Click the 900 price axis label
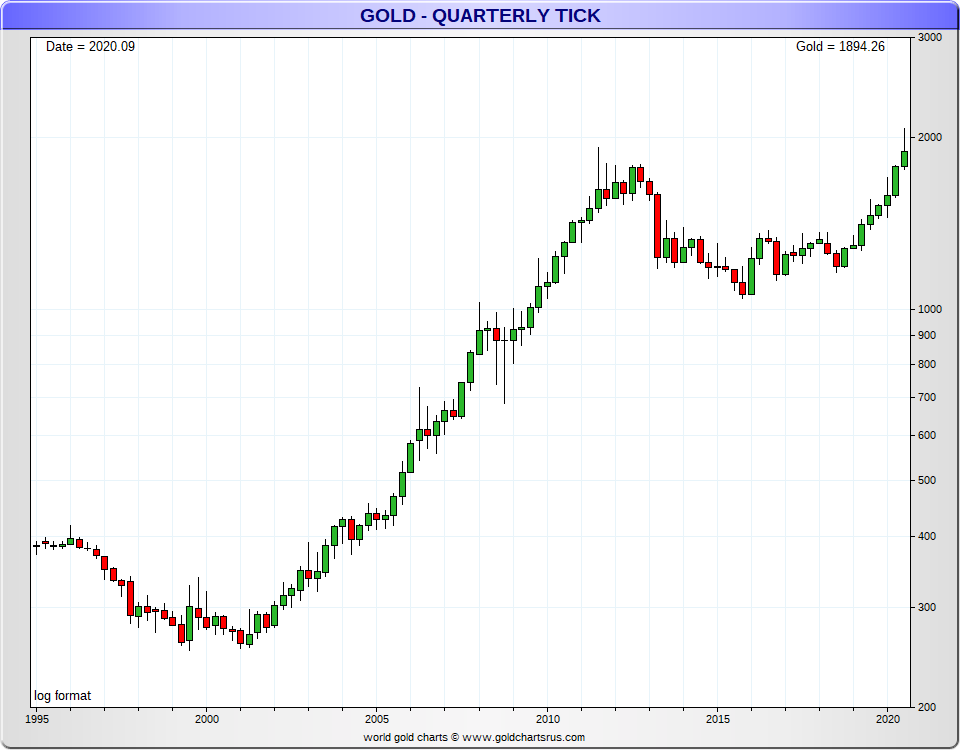The image size is (960, 750). tap(927, 336)
